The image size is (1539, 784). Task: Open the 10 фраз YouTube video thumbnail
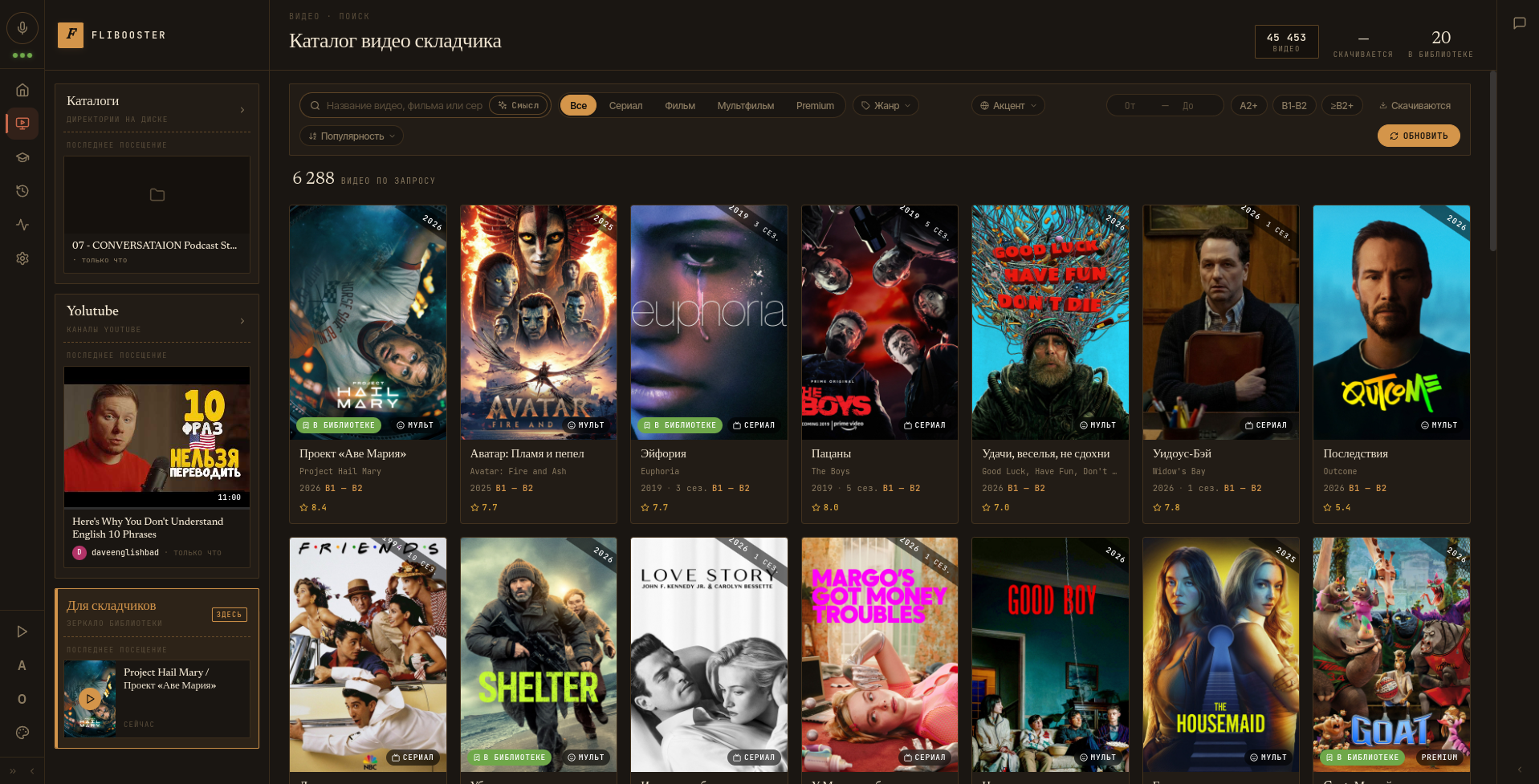pyautogui.click(x=157, y=437)
